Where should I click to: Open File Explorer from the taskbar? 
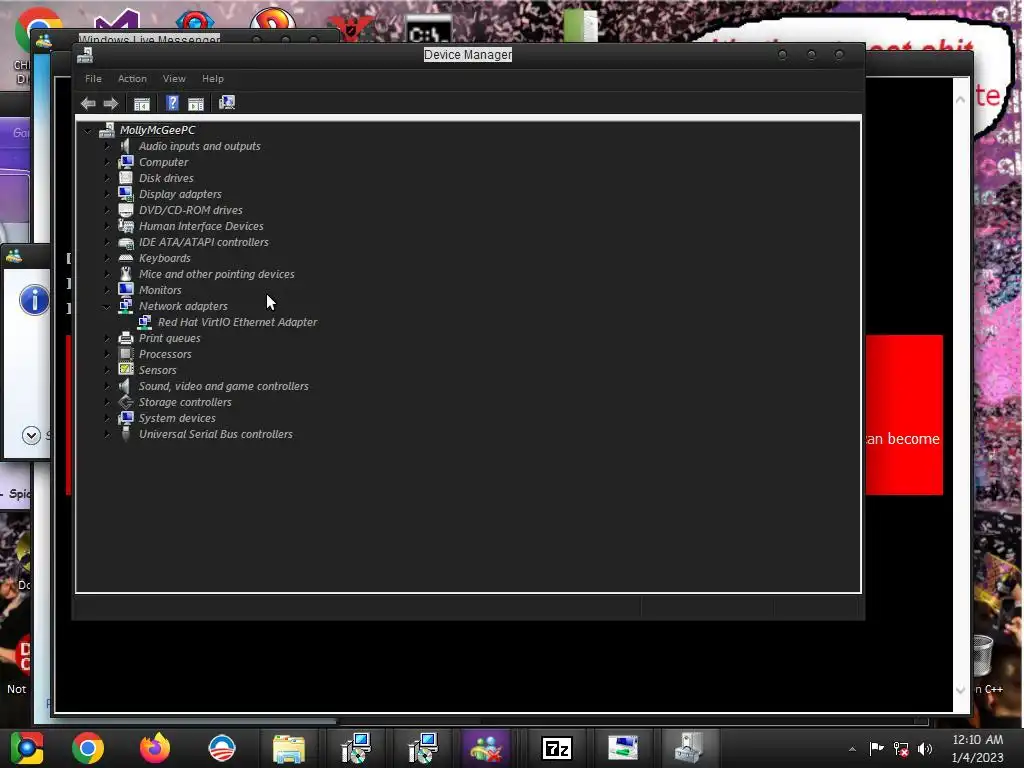[x=289, y=748]
